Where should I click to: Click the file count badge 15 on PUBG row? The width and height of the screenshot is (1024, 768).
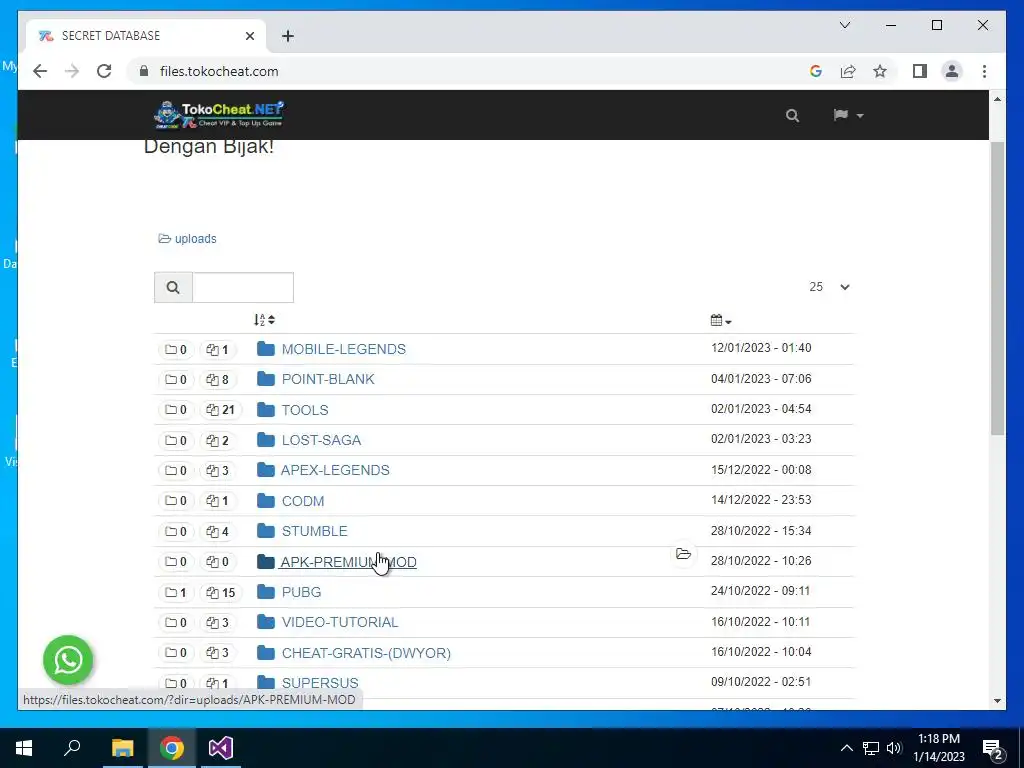point(220,592)
